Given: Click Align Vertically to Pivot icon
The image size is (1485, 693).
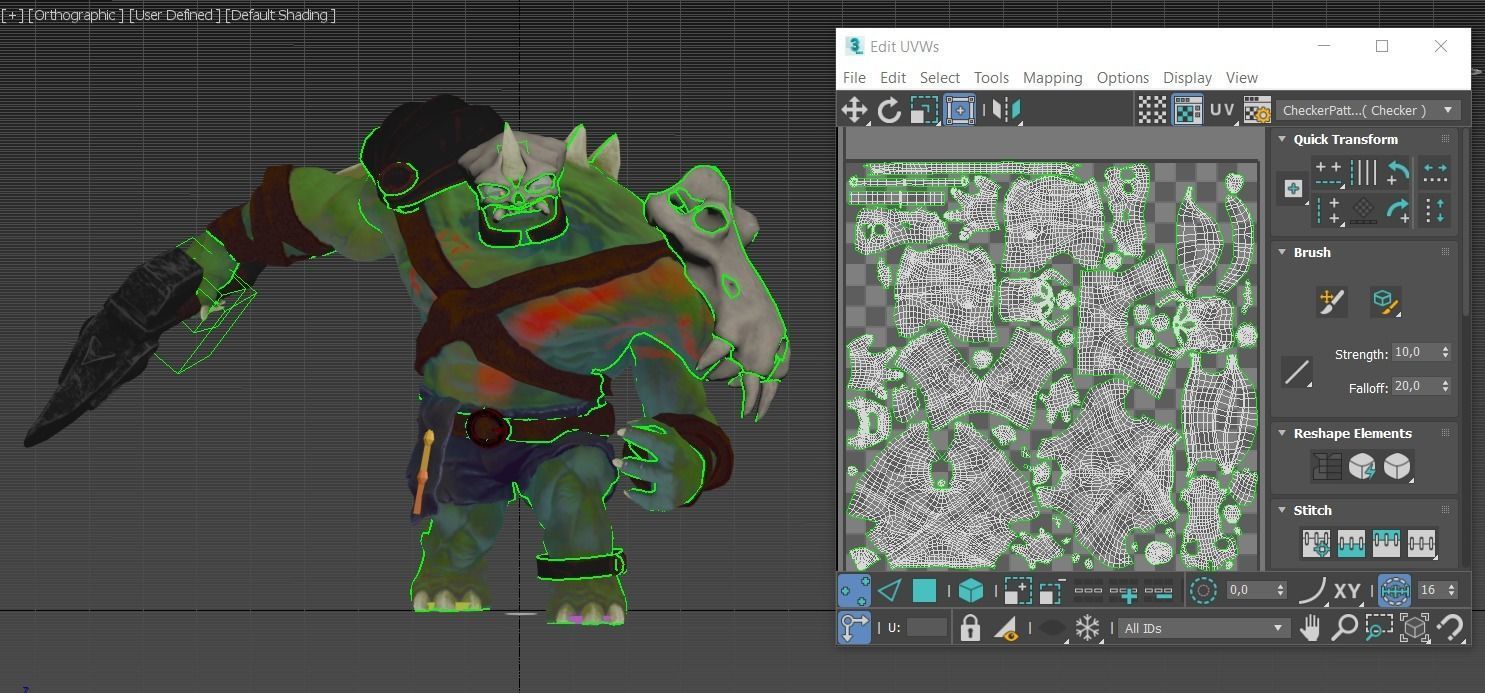Looking at the screenshot, I should [1328, 210].
